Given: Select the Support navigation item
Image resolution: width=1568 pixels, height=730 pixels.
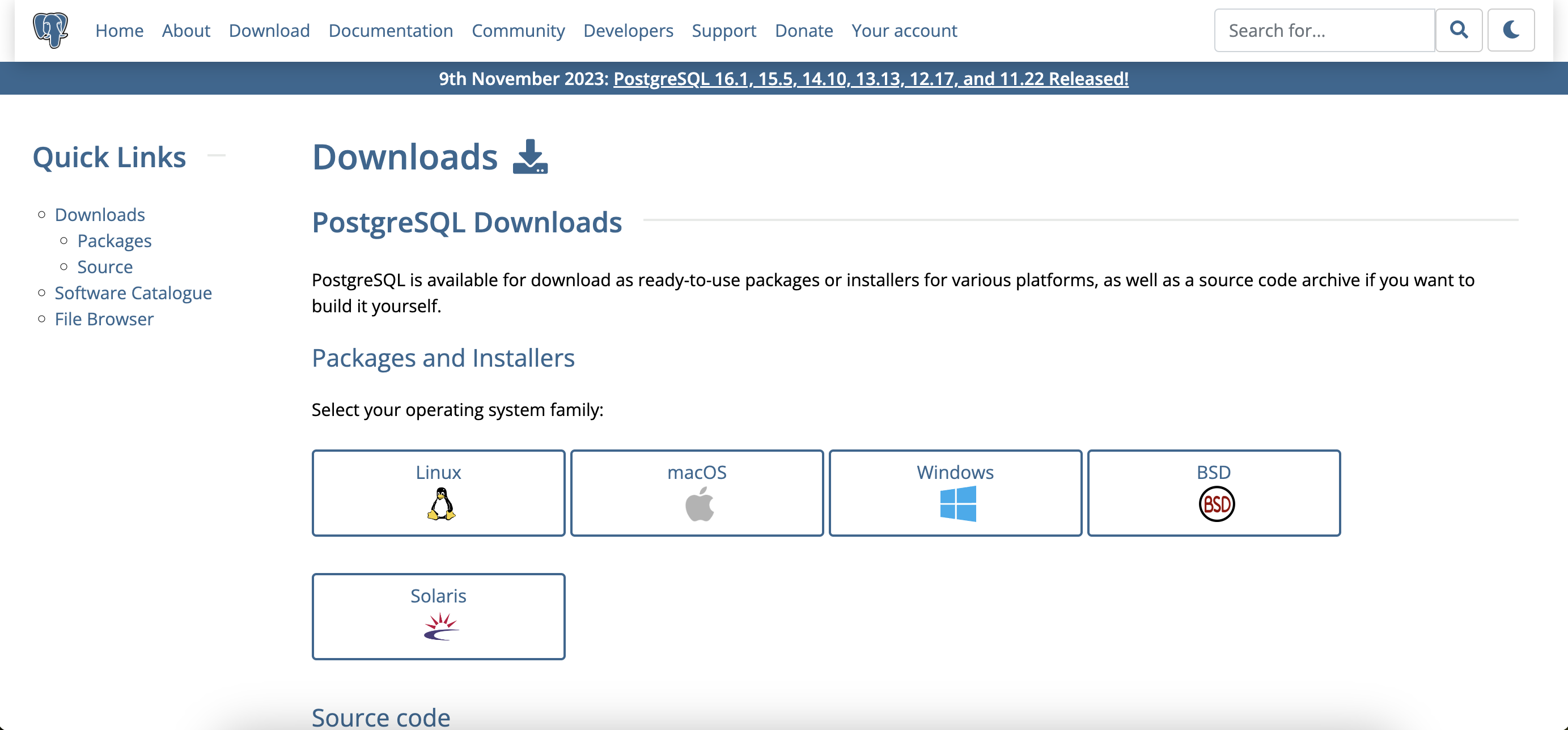Looking at the screenshot, I should [724, 30].
